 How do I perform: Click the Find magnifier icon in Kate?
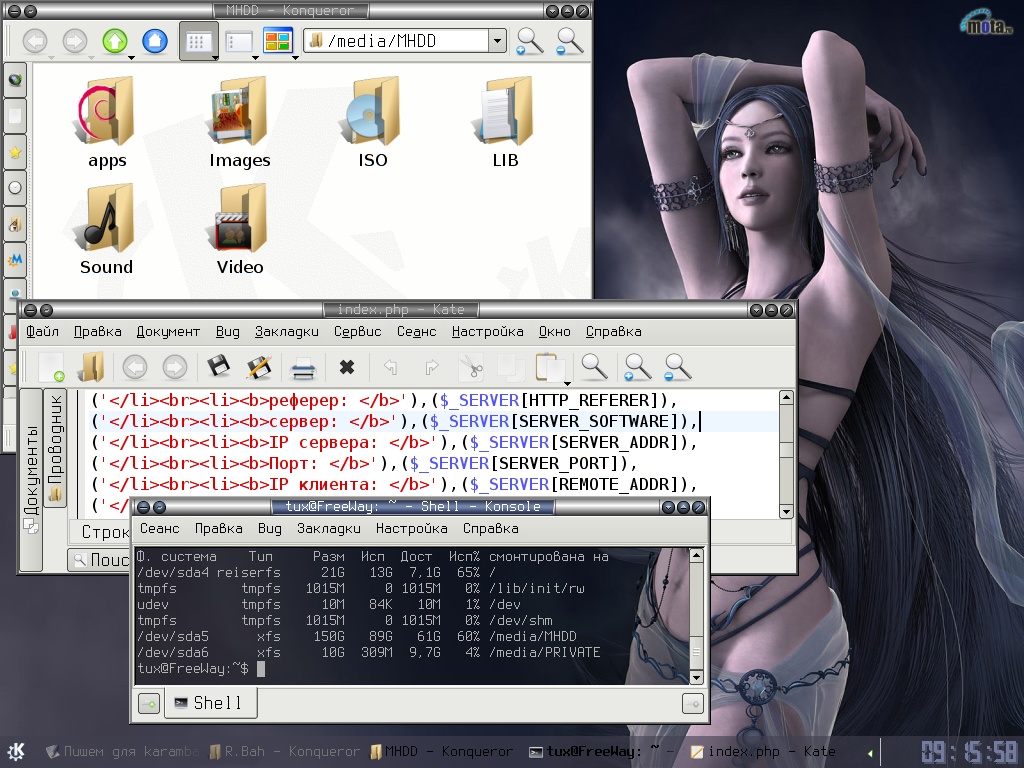coord(594,367)
